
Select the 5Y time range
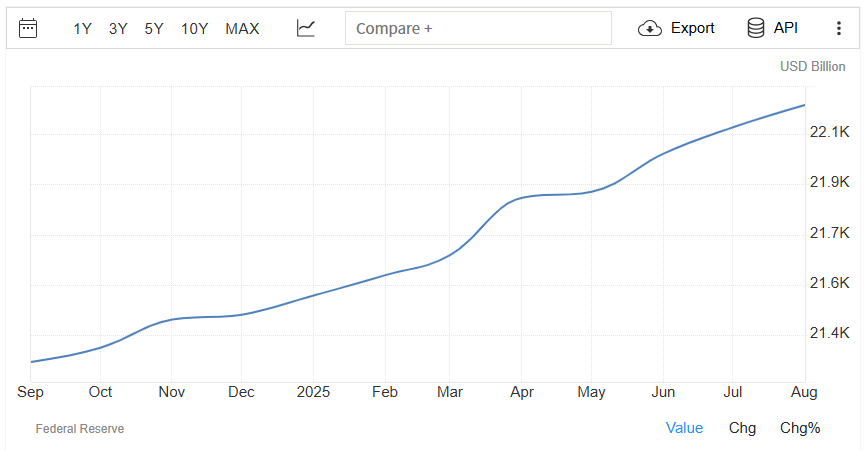(154, 29)
